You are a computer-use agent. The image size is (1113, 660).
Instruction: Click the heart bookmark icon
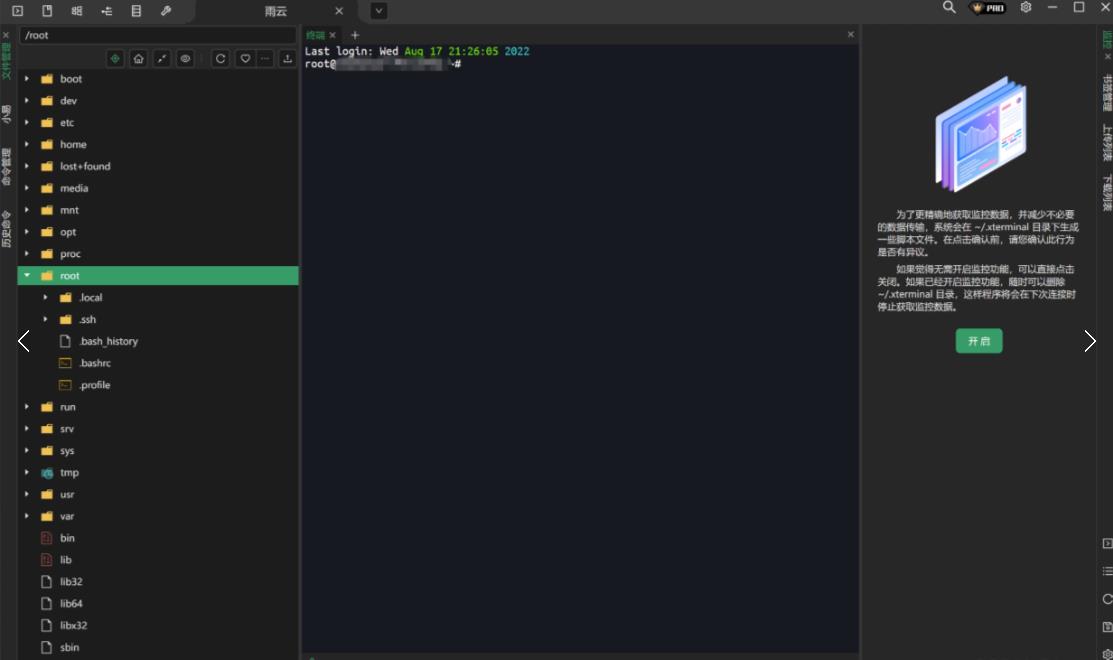(245, 59)
